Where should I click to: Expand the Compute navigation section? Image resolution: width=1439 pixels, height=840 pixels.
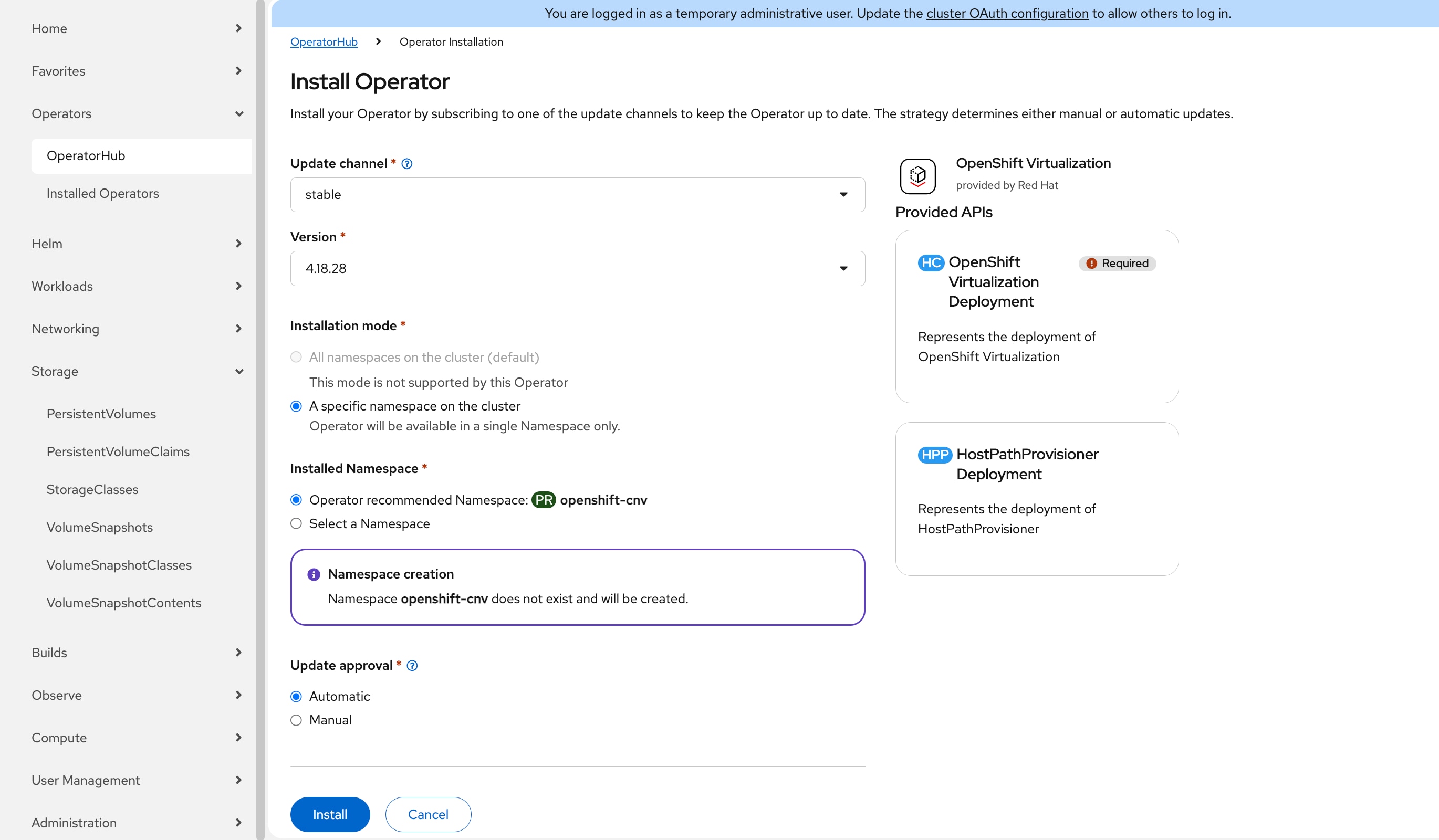[x=137, y=738]
